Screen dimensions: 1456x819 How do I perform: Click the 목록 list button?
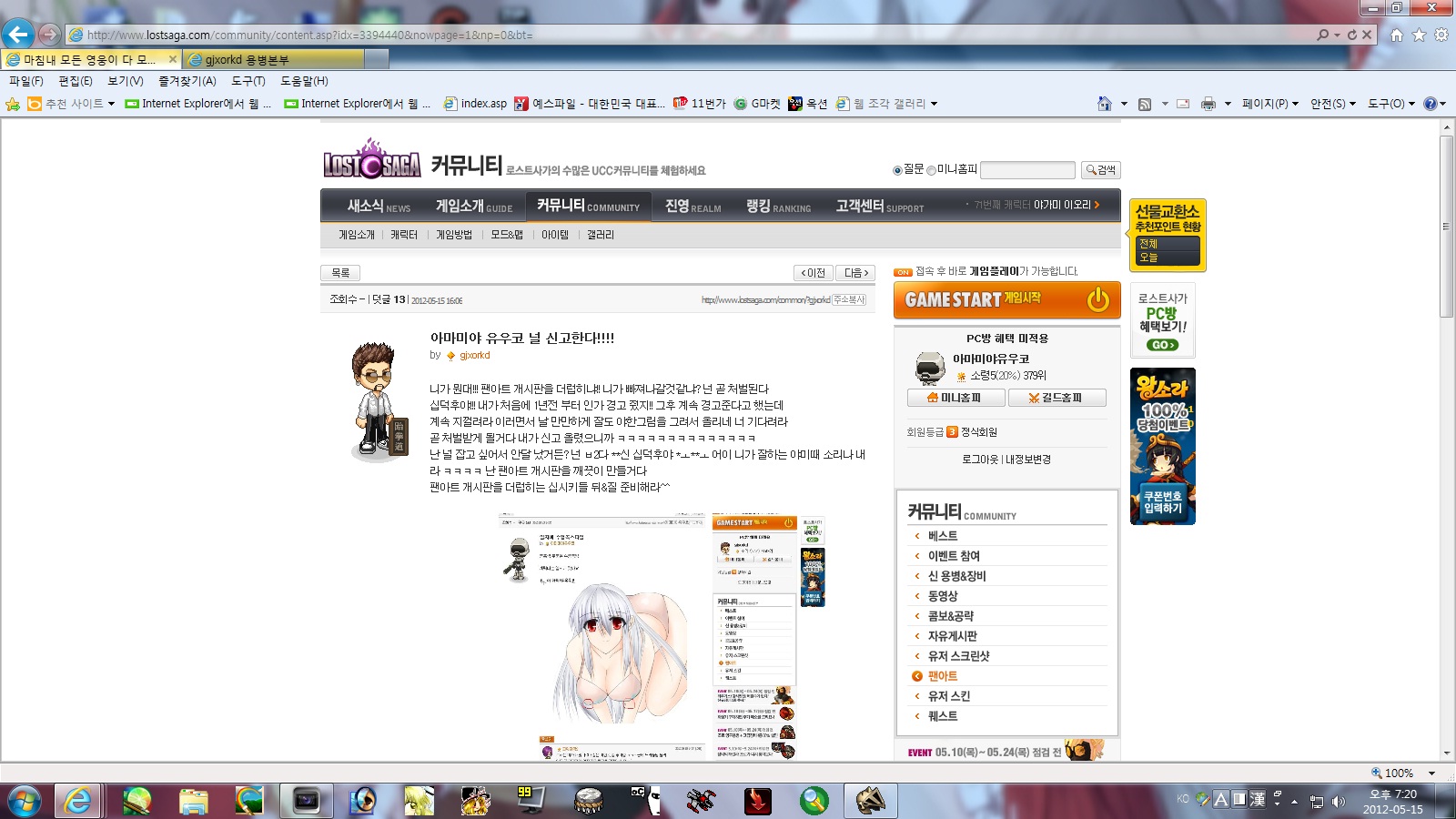(340, 273)
